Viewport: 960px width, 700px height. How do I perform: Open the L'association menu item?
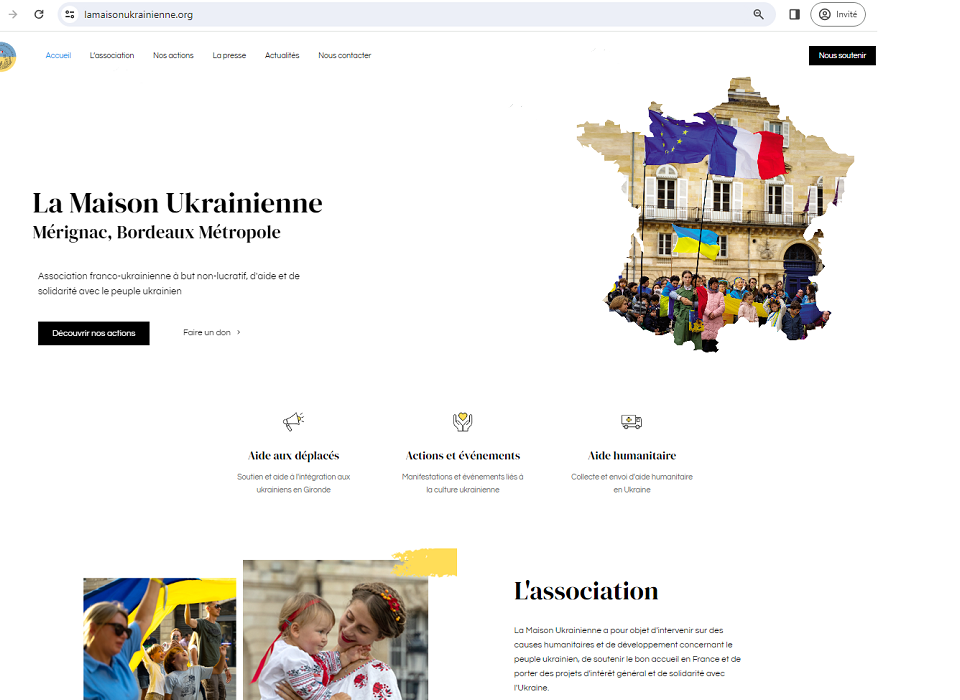coord(111,55)
